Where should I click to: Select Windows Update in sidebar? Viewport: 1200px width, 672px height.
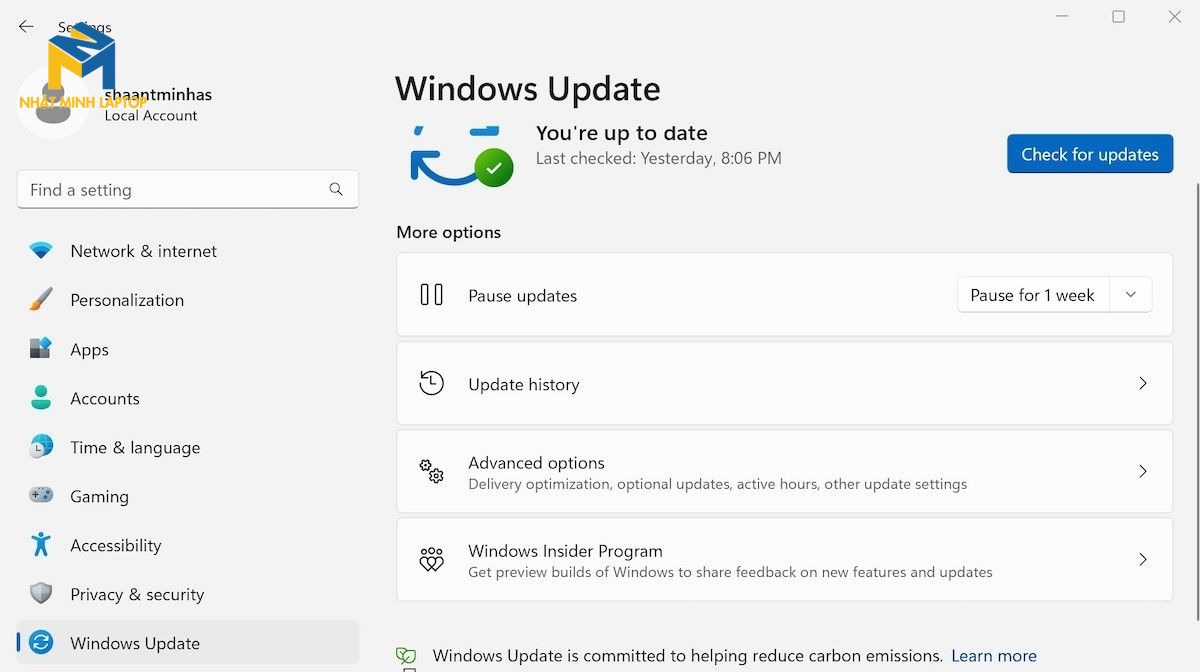tap(188, 643)
